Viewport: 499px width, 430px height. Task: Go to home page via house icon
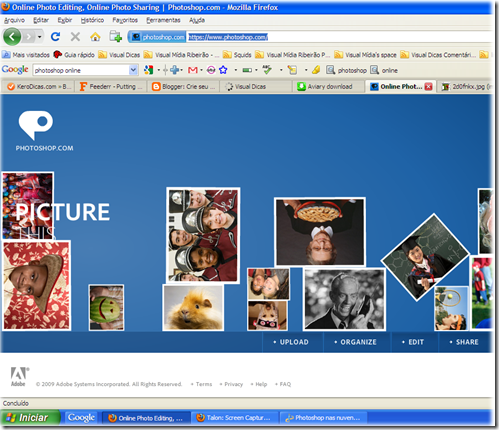95,37
